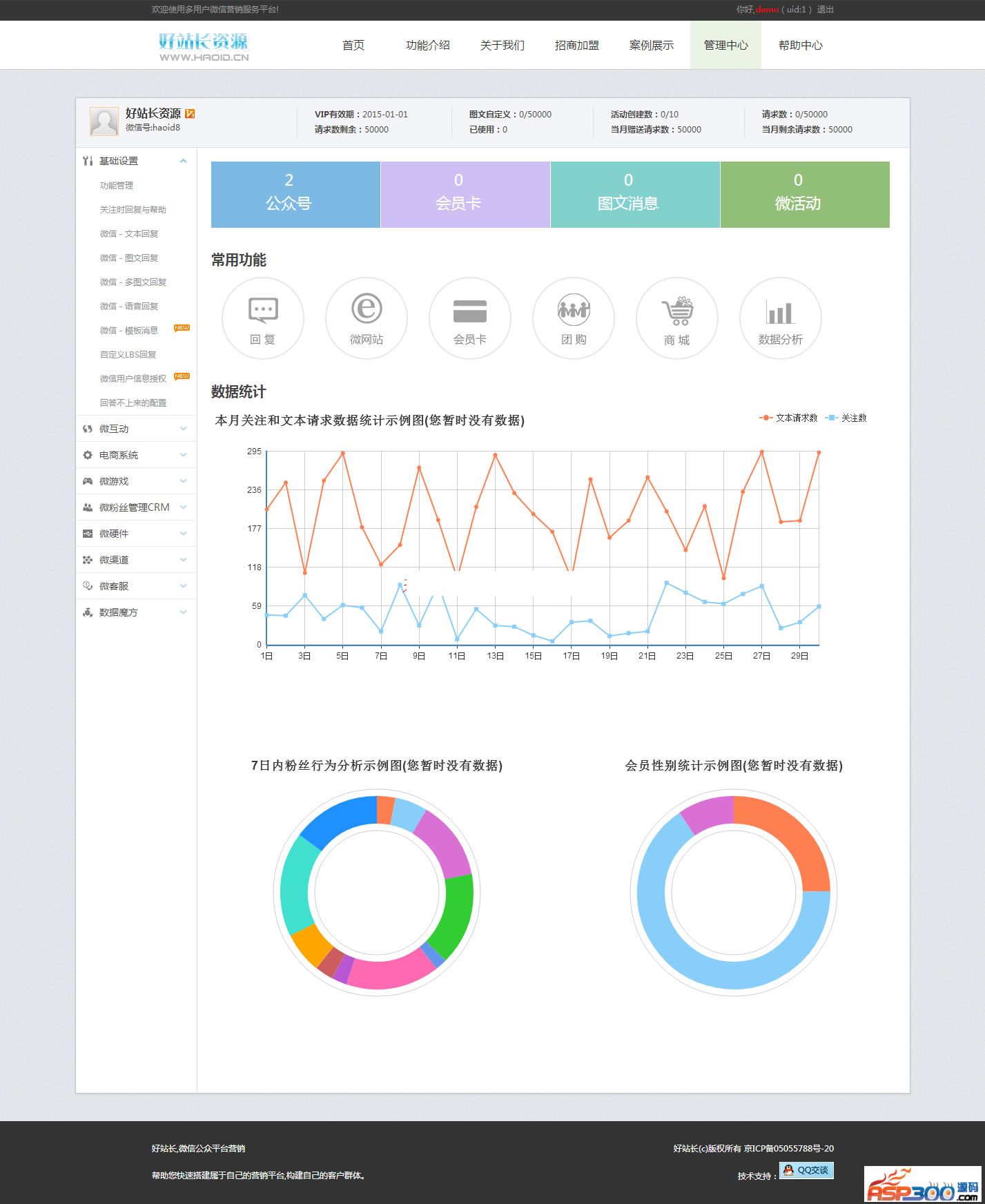Expand the 微粉丝管理CRM sidebar section
This screenshot has width=985, height=1204.
click(x=136, y=507)
